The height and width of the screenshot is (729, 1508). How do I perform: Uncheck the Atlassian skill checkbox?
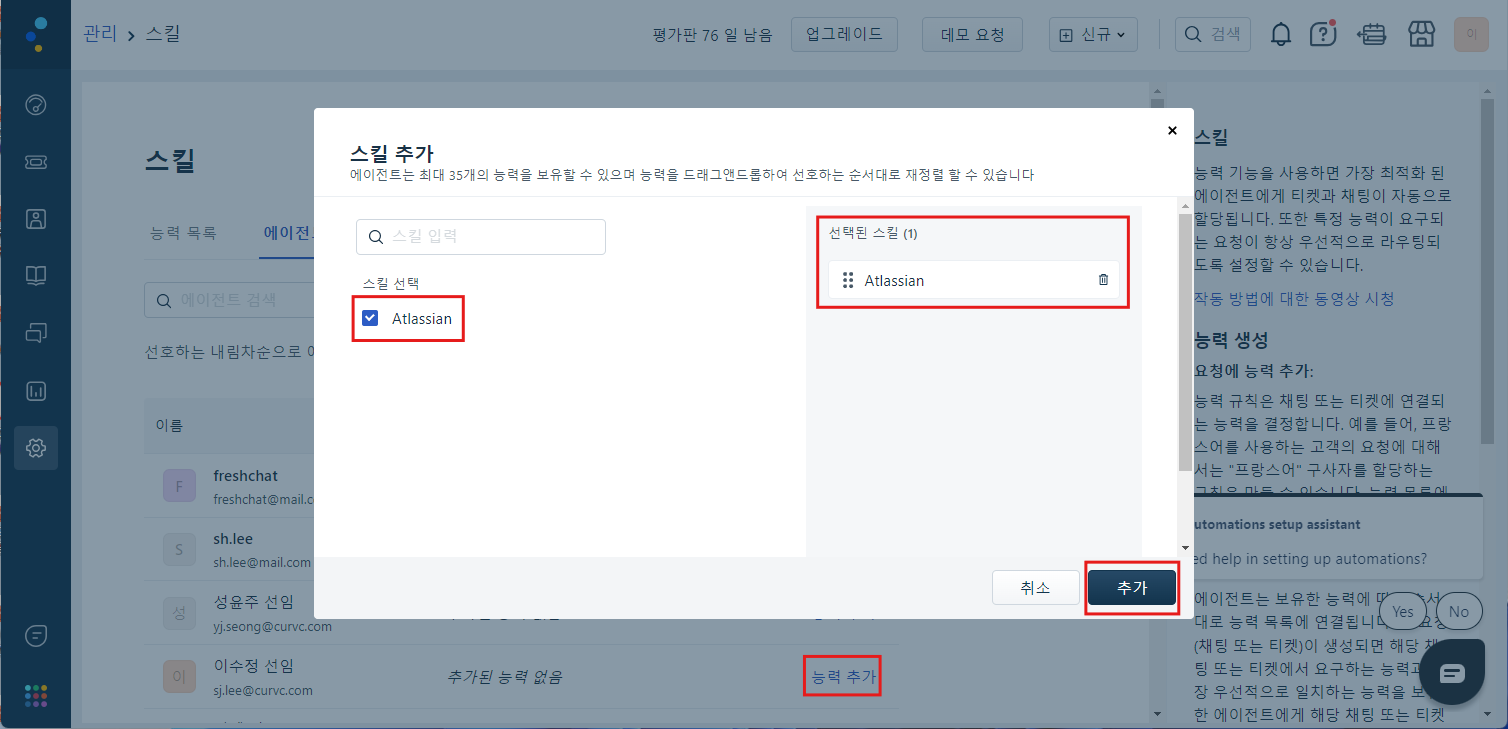click(370, 318)
